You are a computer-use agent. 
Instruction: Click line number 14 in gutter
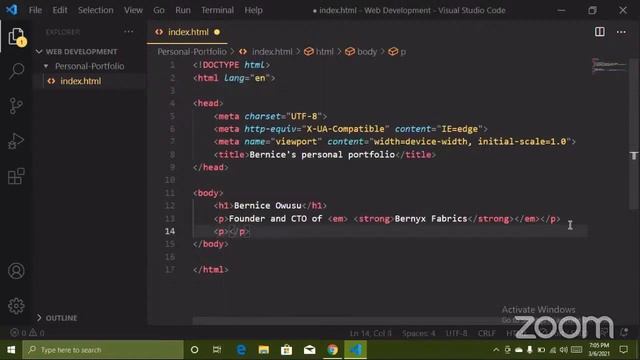point(170,231)
